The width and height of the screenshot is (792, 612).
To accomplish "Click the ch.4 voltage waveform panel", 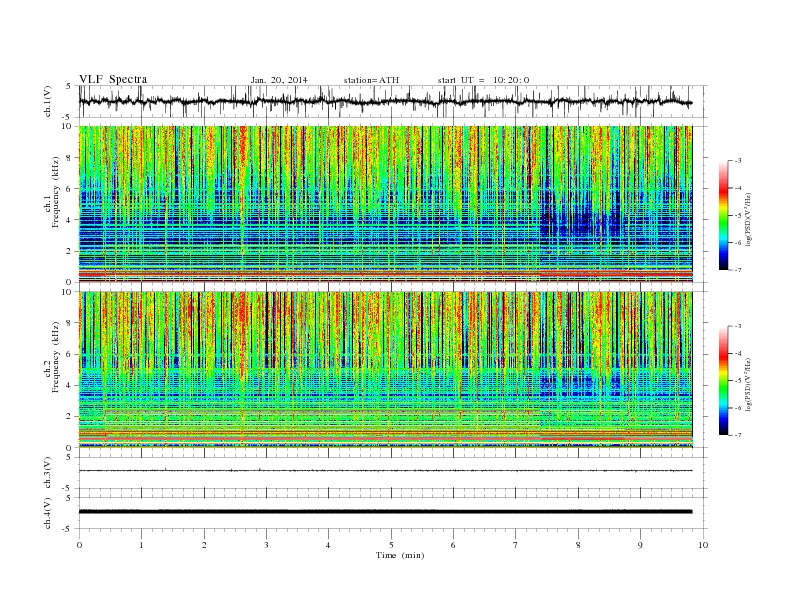I will [x=393, y=513].
